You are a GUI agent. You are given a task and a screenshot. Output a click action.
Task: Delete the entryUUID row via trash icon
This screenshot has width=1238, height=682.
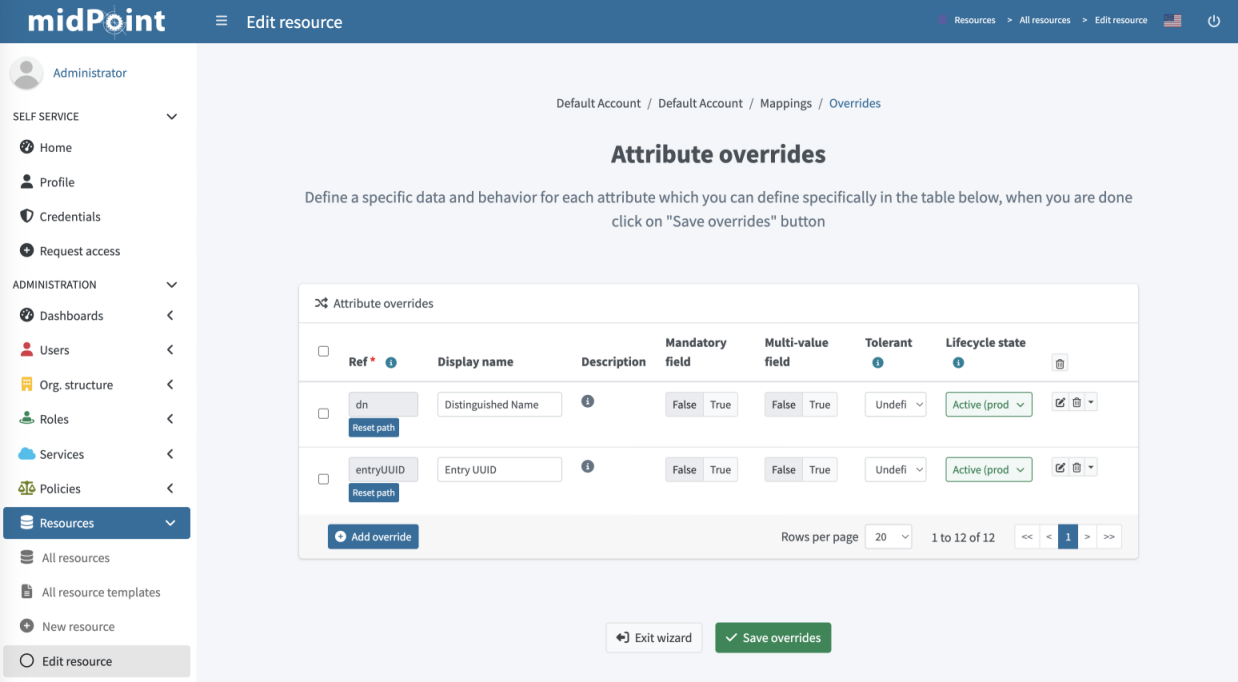(1076, 468)
